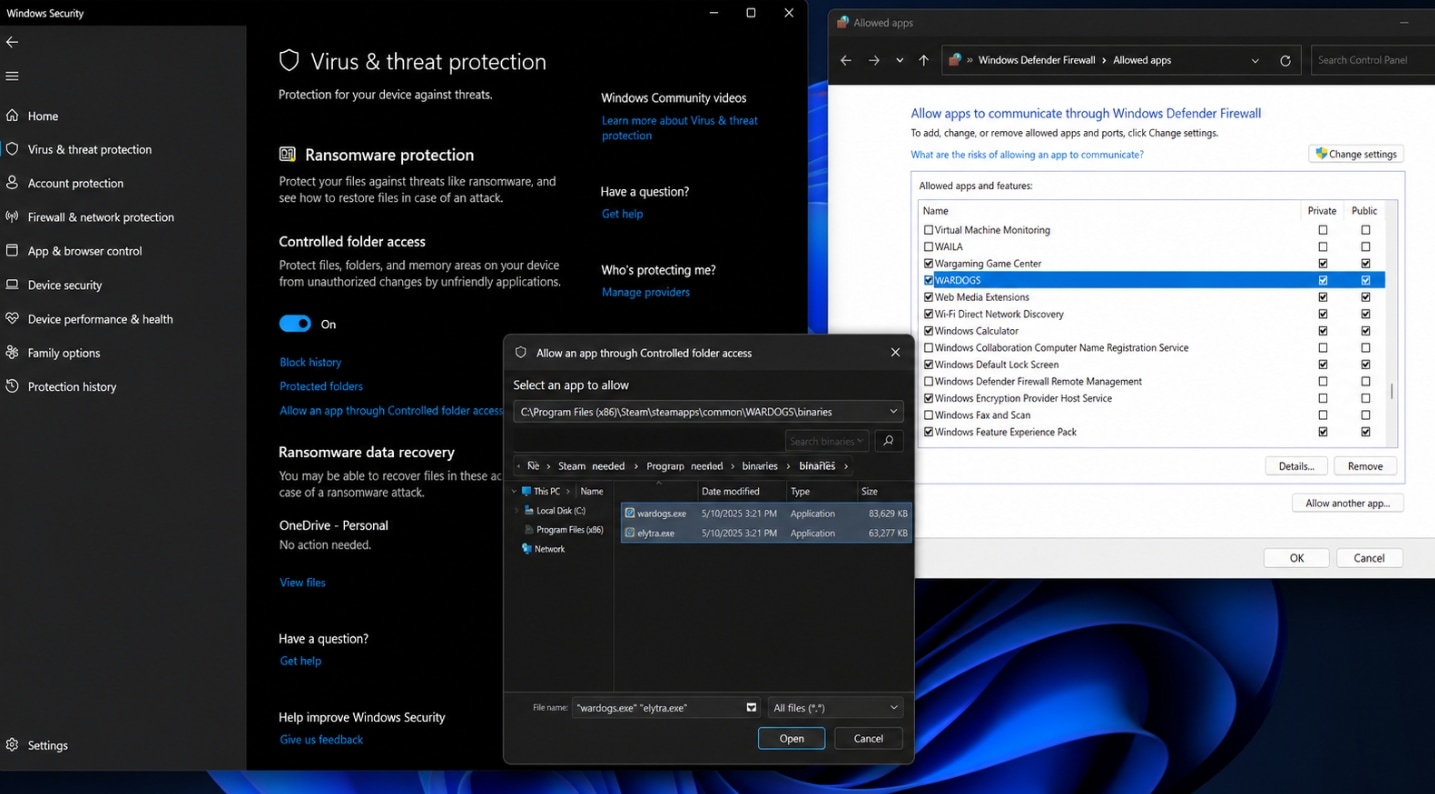
Task: Open Home in Windows Security sidebar
Action: pyautogui.click(x=42, y=116)
